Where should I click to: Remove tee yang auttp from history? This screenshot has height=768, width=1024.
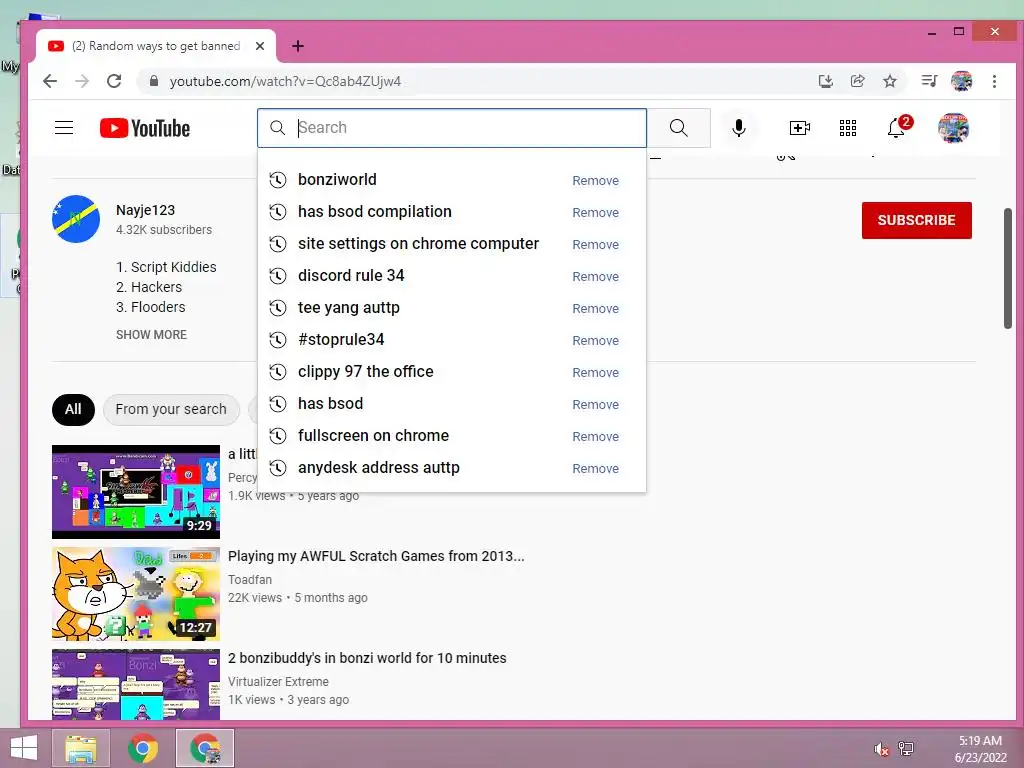[596, 309]
